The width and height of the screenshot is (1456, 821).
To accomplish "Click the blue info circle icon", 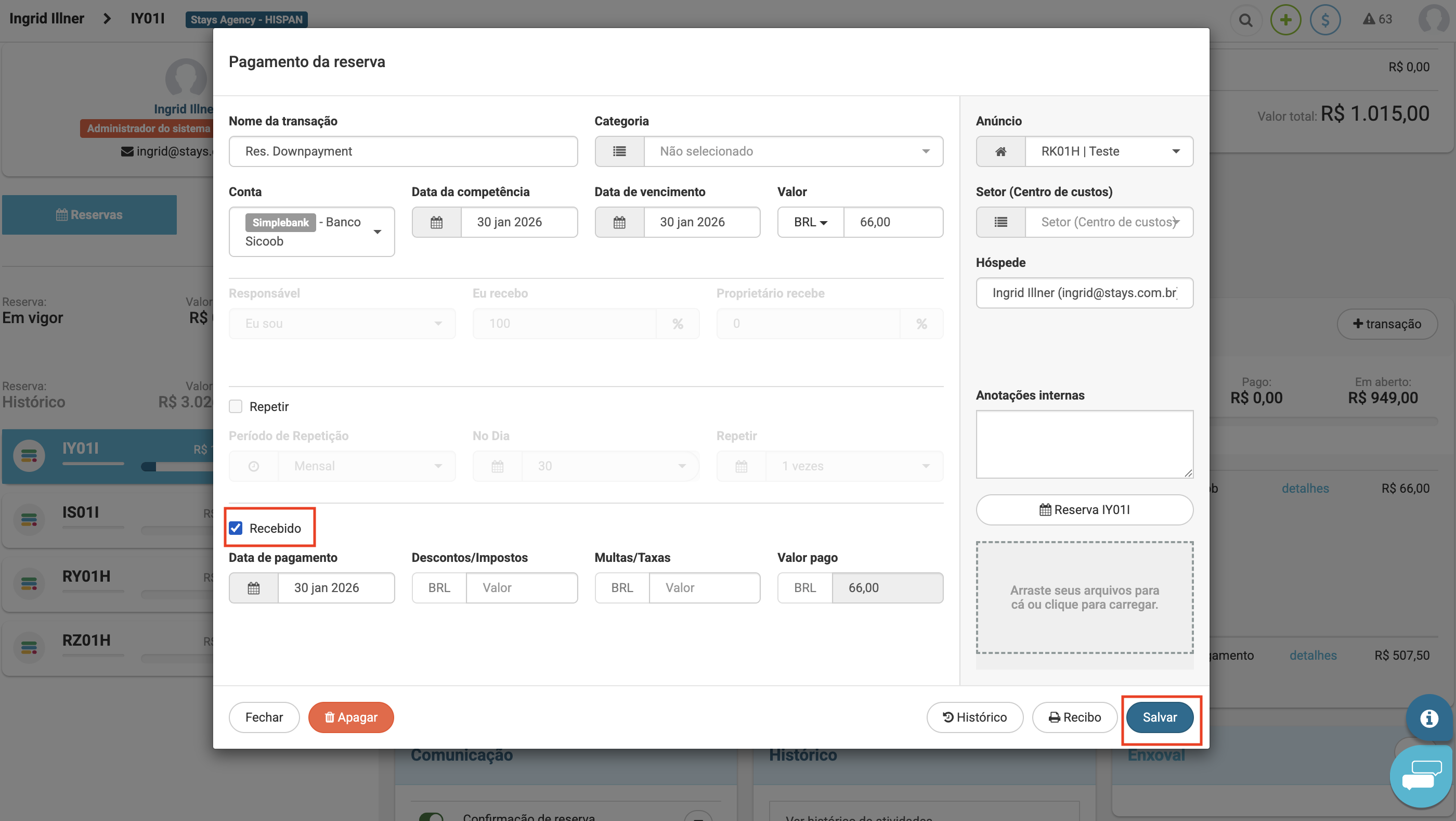I will tap(1429, 718).
